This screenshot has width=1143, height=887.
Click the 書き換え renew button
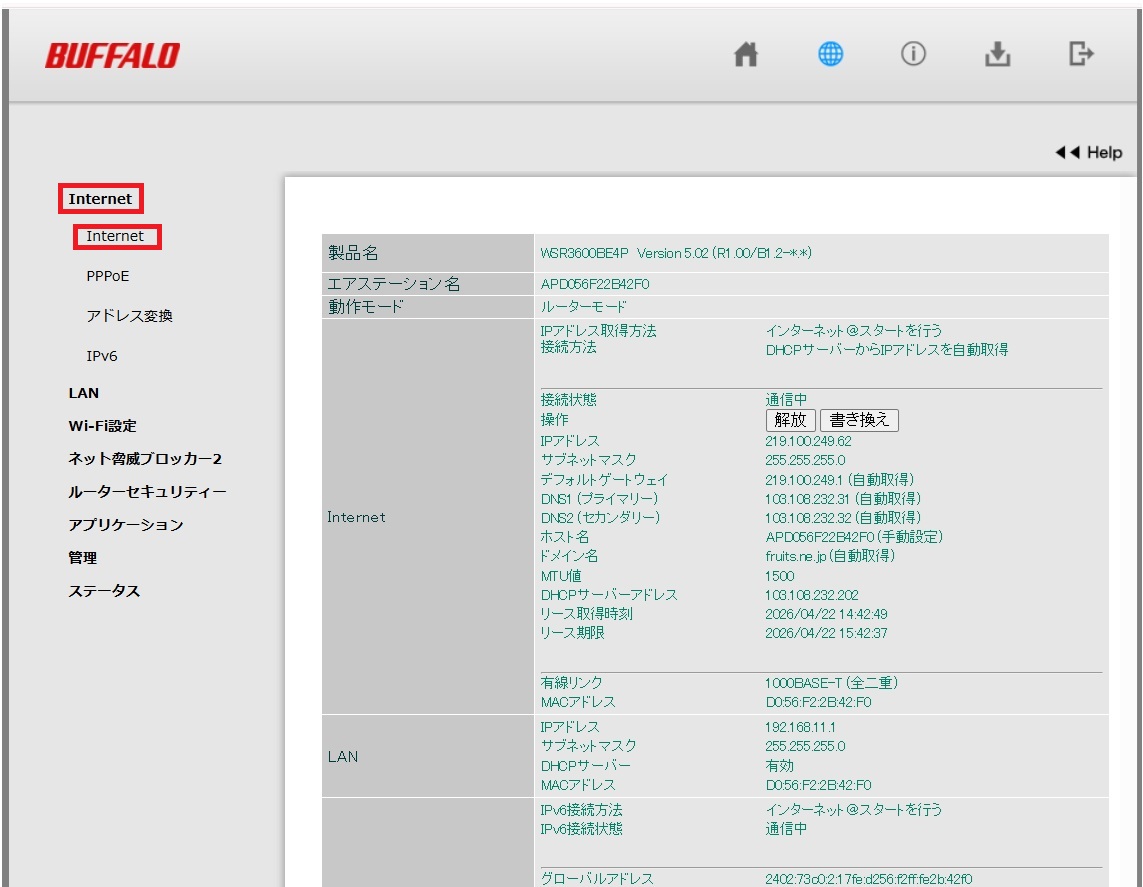[859, 420]
